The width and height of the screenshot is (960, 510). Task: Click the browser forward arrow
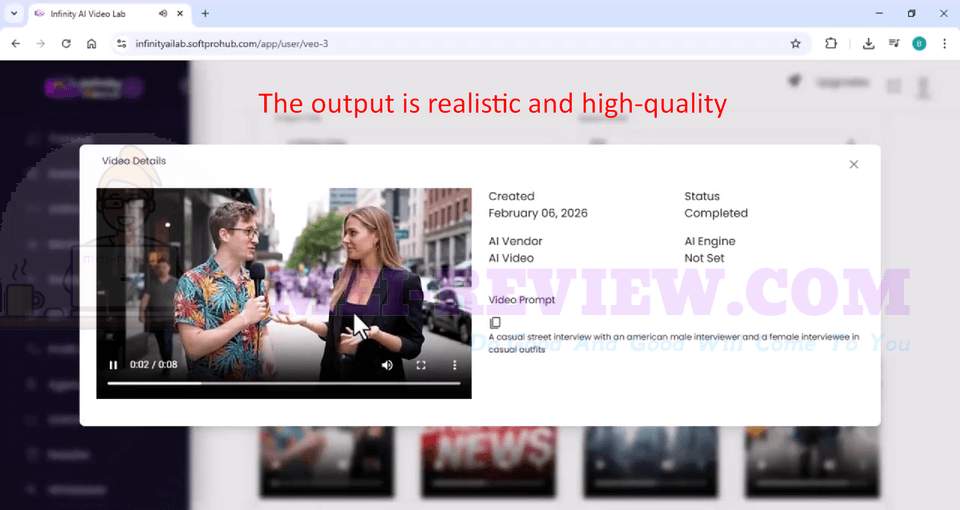[x=40, y=43]
